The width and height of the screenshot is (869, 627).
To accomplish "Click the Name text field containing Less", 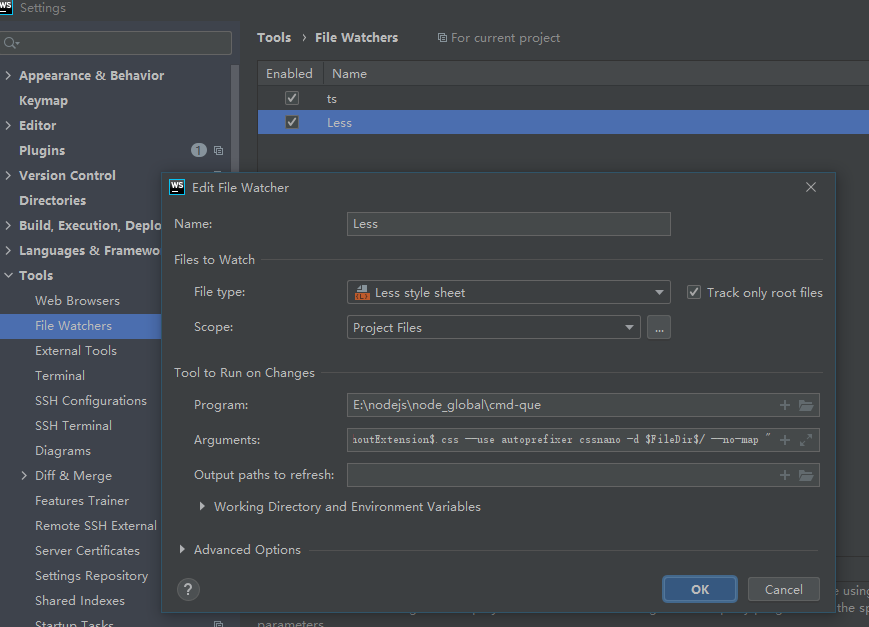I will tap(509, 224).
